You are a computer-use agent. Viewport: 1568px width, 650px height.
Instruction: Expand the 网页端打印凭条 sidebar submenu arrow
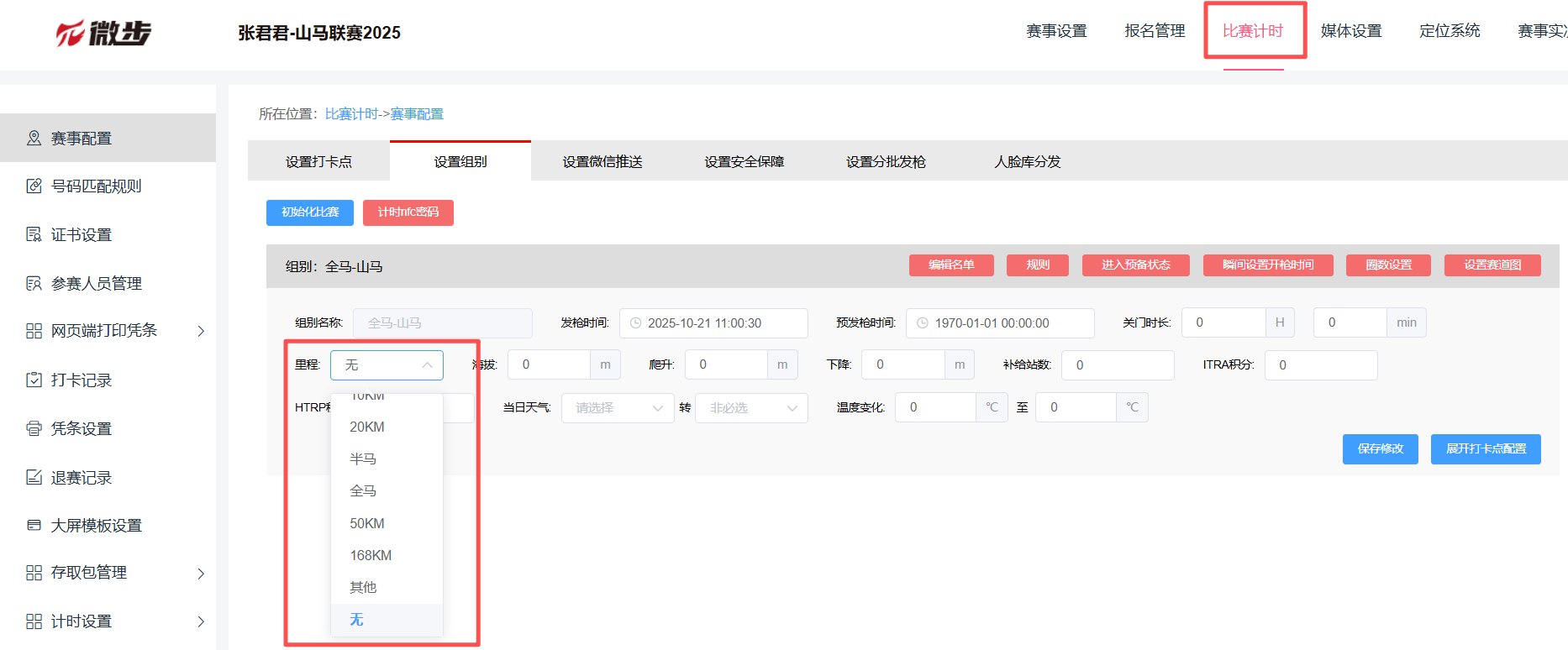tap(201, 331)
